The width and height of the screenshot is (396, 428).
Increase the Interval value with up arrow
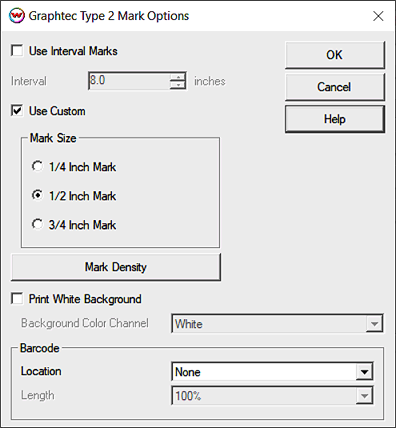[x=178, y=77]
